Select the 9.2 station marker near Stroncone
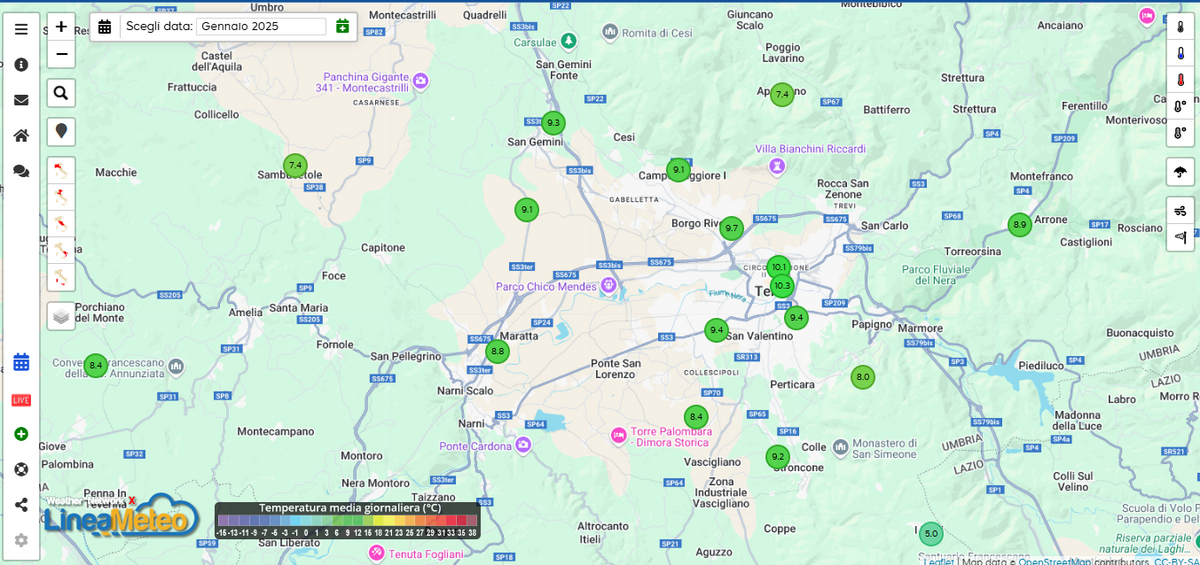This screenshot has height=565, width=1200. (x=777, y=457)
